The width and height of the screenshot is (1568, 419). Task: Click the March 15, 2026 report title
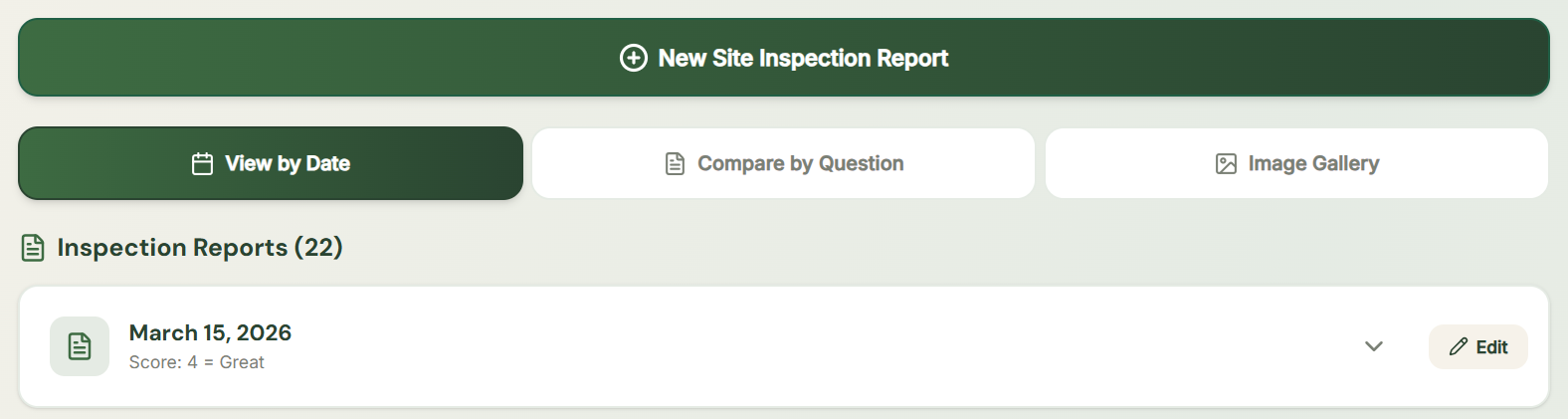coord(210,332)
